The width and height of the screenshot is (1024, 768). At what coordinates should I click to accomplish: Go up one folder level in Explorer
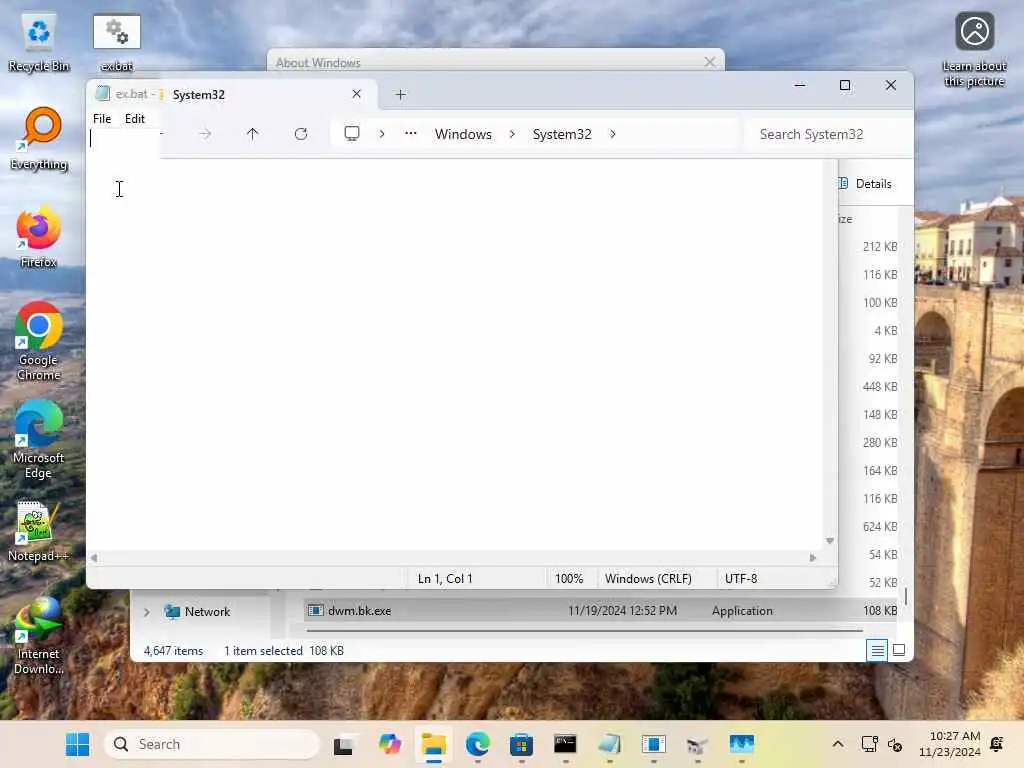coord(253,134)
